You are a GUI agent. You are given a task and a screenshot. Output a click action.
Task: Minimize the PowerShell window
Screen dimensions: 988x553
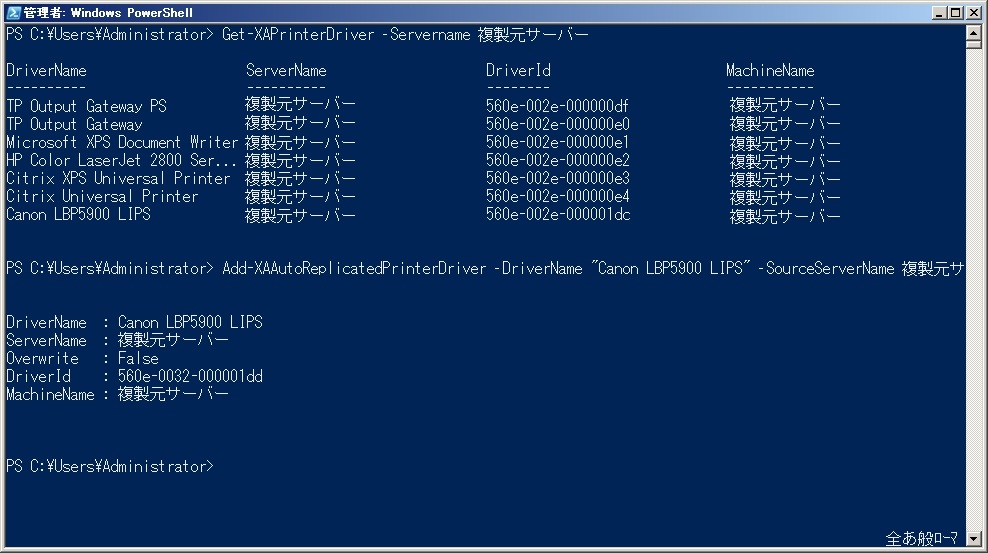point(940,12)
